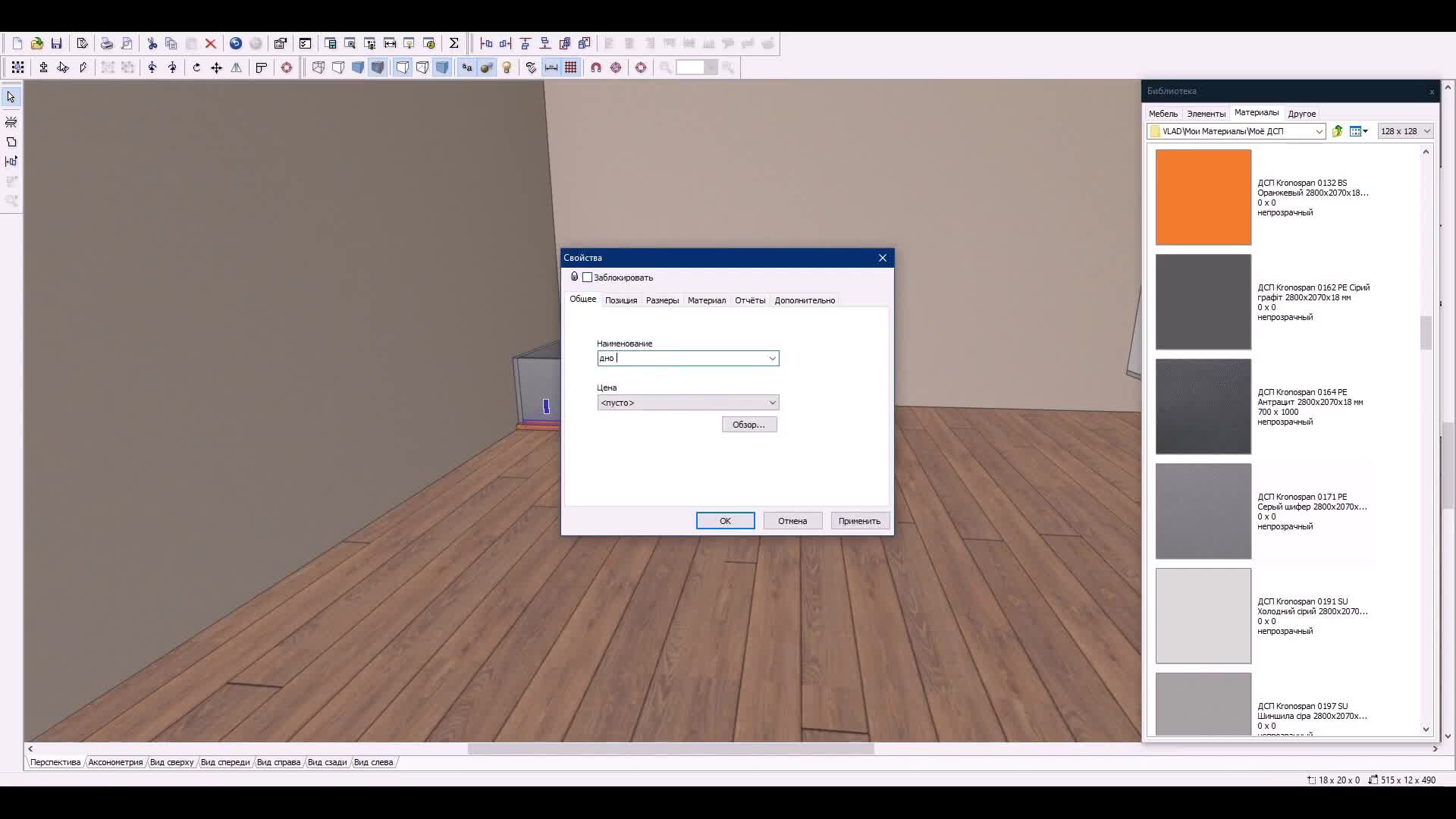Create a new project file
This screenshot has height=819, width=1456.
pos(17,43)
